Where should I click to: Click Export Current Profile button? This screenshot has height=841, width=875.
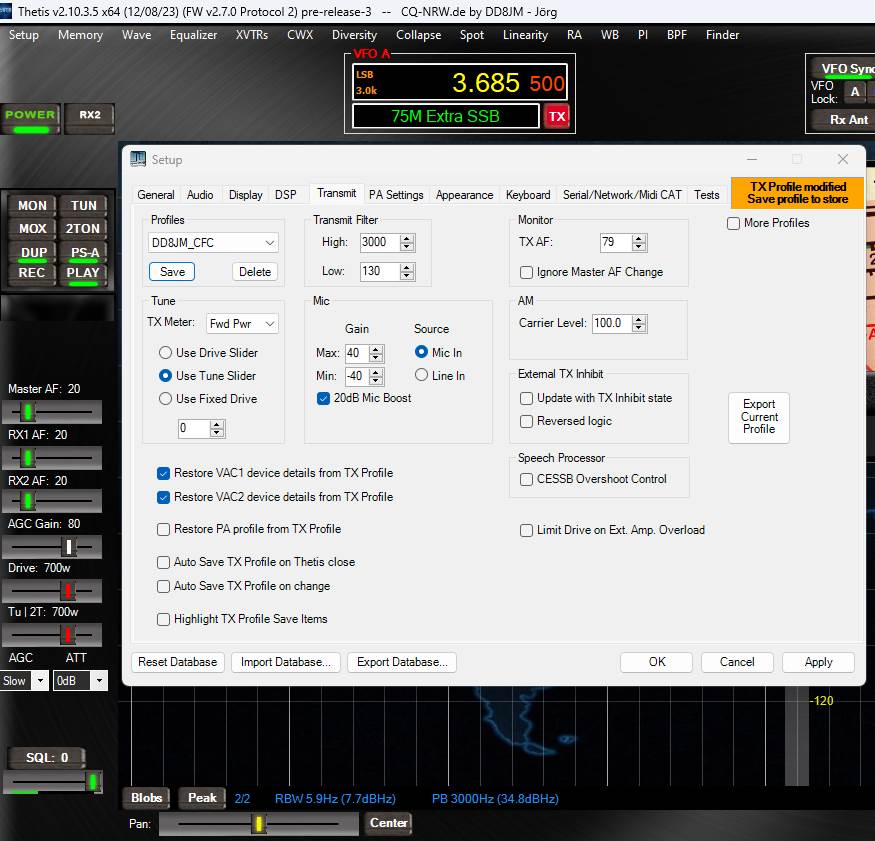[x=759, y=417]
